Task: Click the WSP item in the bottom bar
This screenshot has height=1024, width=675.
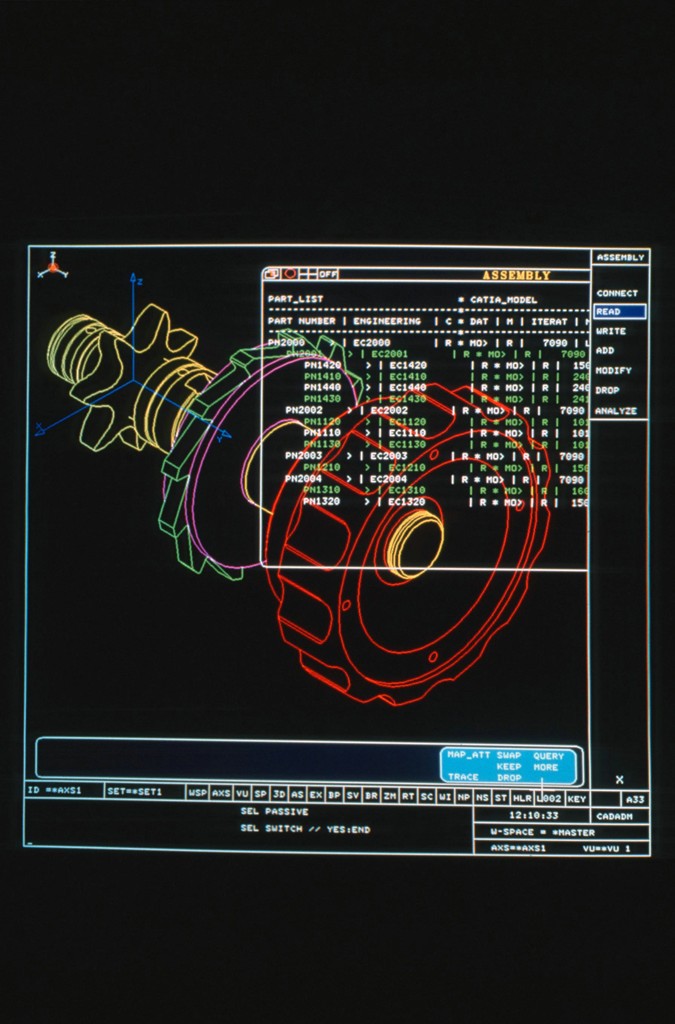Action: pyautogui.click(x=198, y=793)
